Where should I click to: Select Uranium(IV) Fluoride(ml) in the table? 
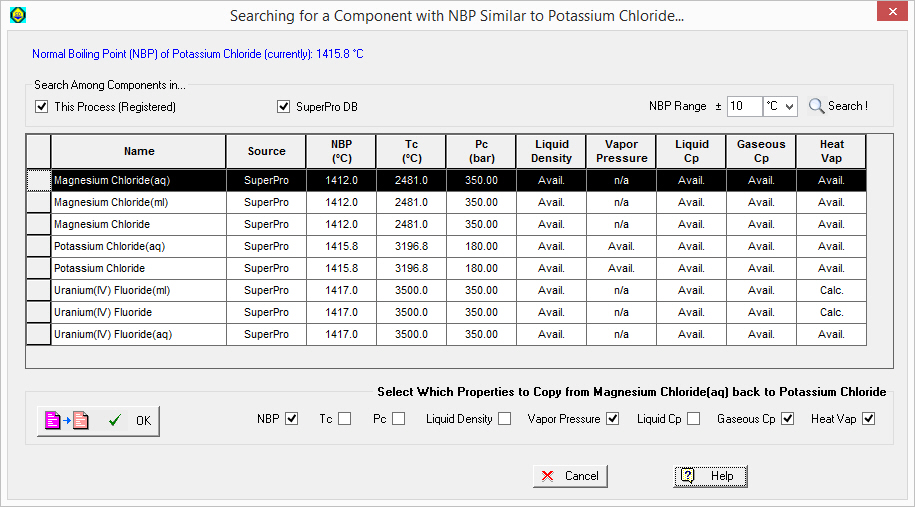pyautogui.click(x=138, y=290)
